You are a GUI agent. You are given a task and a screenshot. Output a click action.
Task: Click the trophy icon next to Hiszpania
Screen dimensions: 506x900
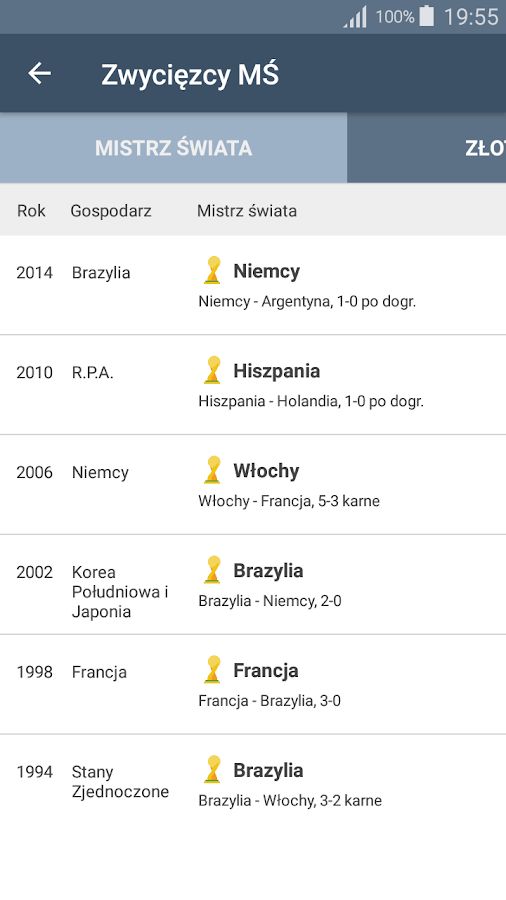click(x=213, y=370)
